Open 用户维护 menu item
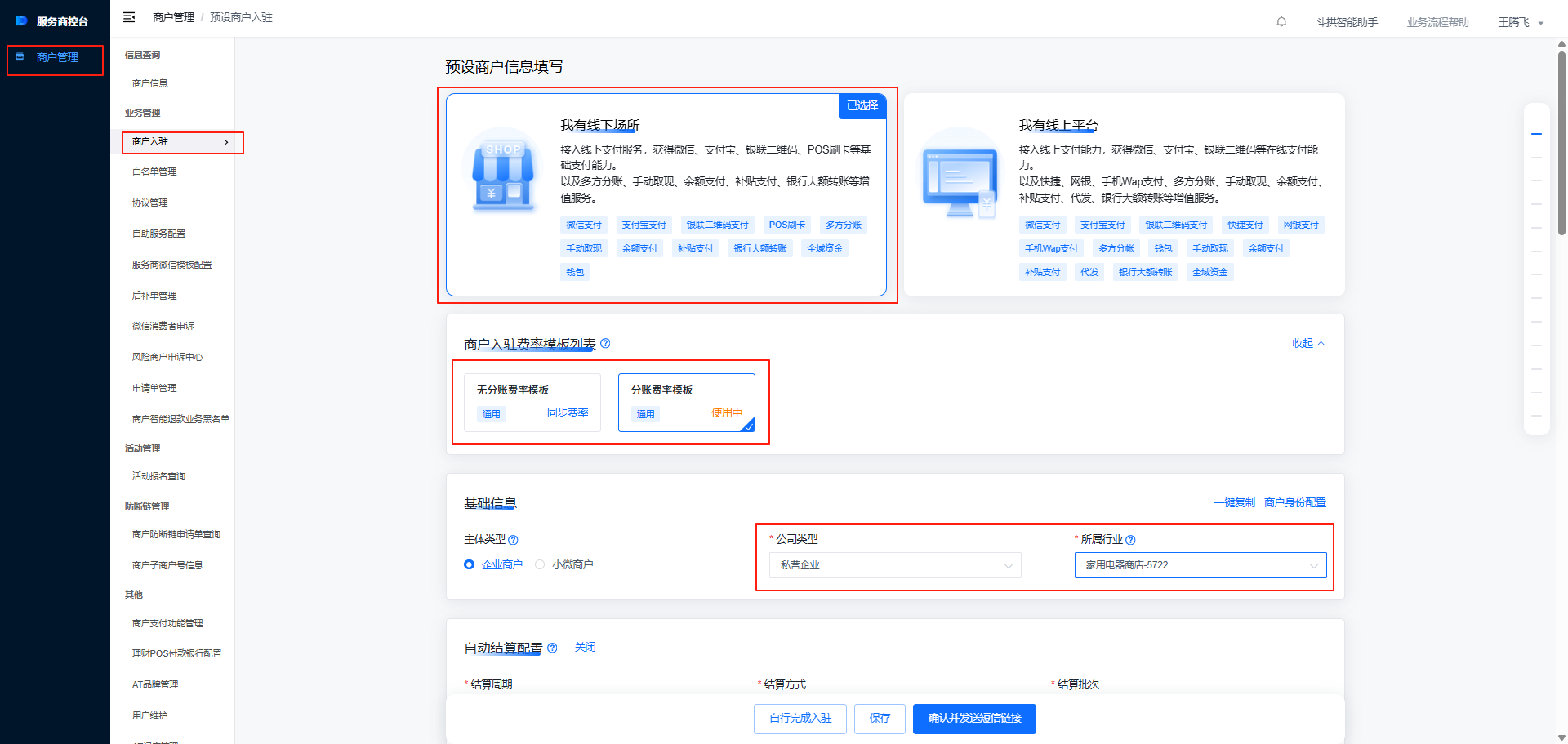The image size is (1568, 744). 150,715
